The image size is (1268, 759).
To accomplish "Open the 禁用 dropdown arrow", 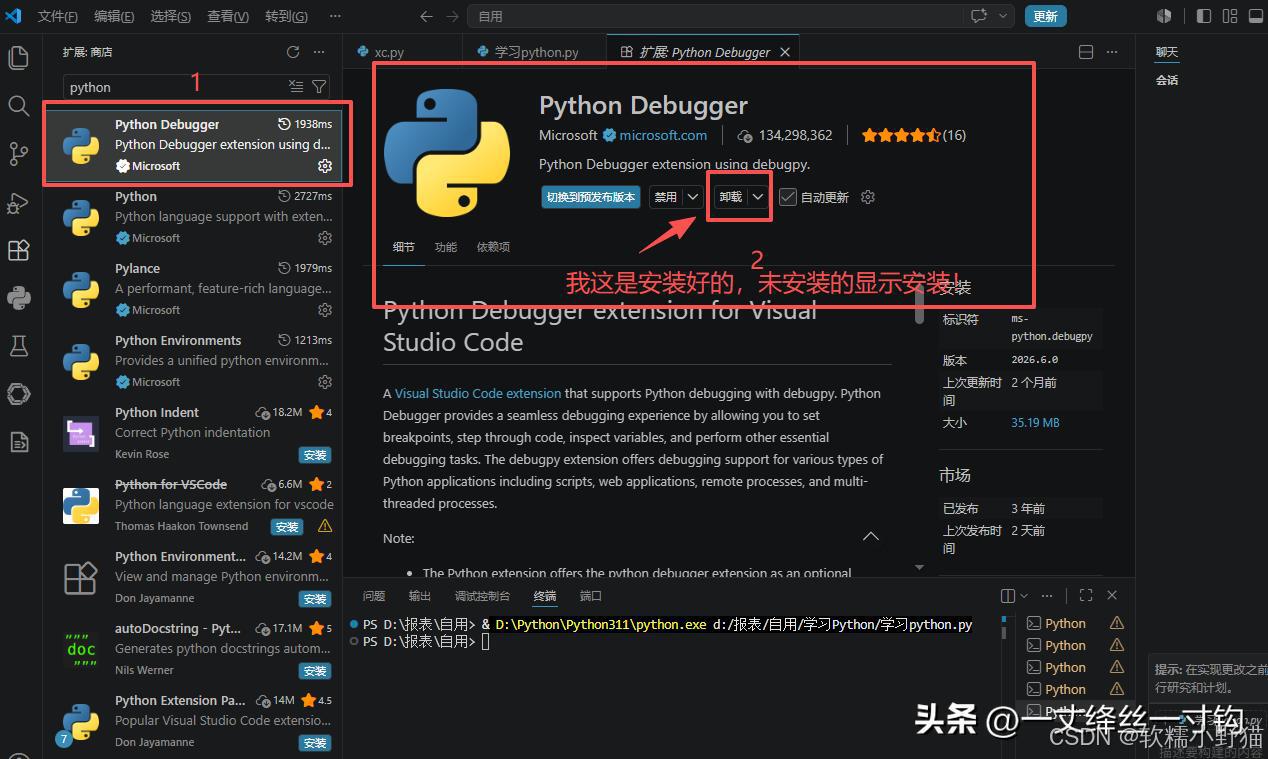I will (692, 197).
